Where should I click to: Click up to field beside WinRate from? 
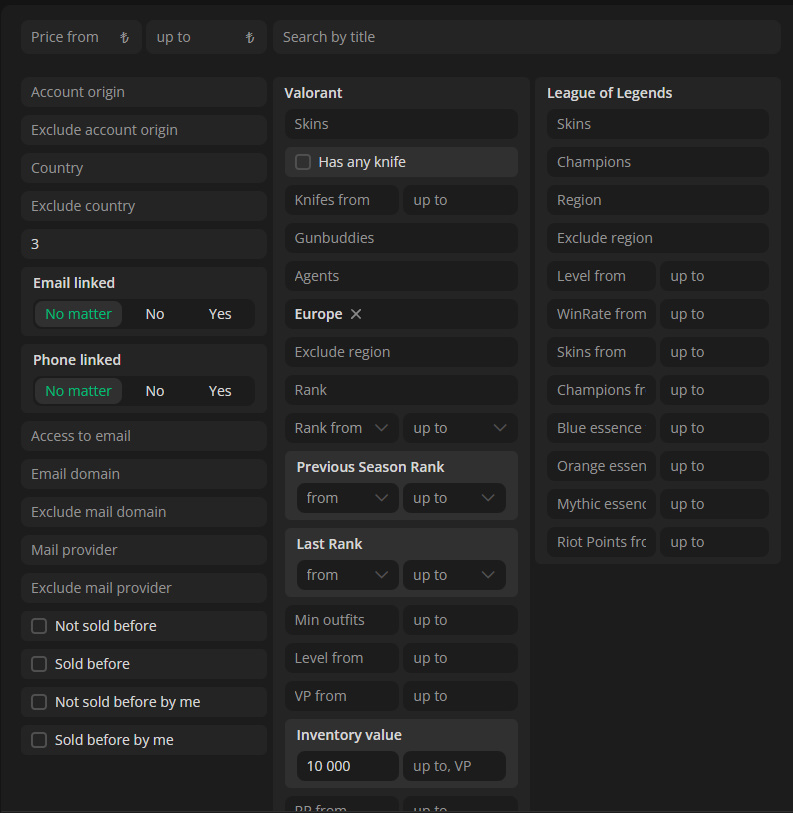pos(714,314)
